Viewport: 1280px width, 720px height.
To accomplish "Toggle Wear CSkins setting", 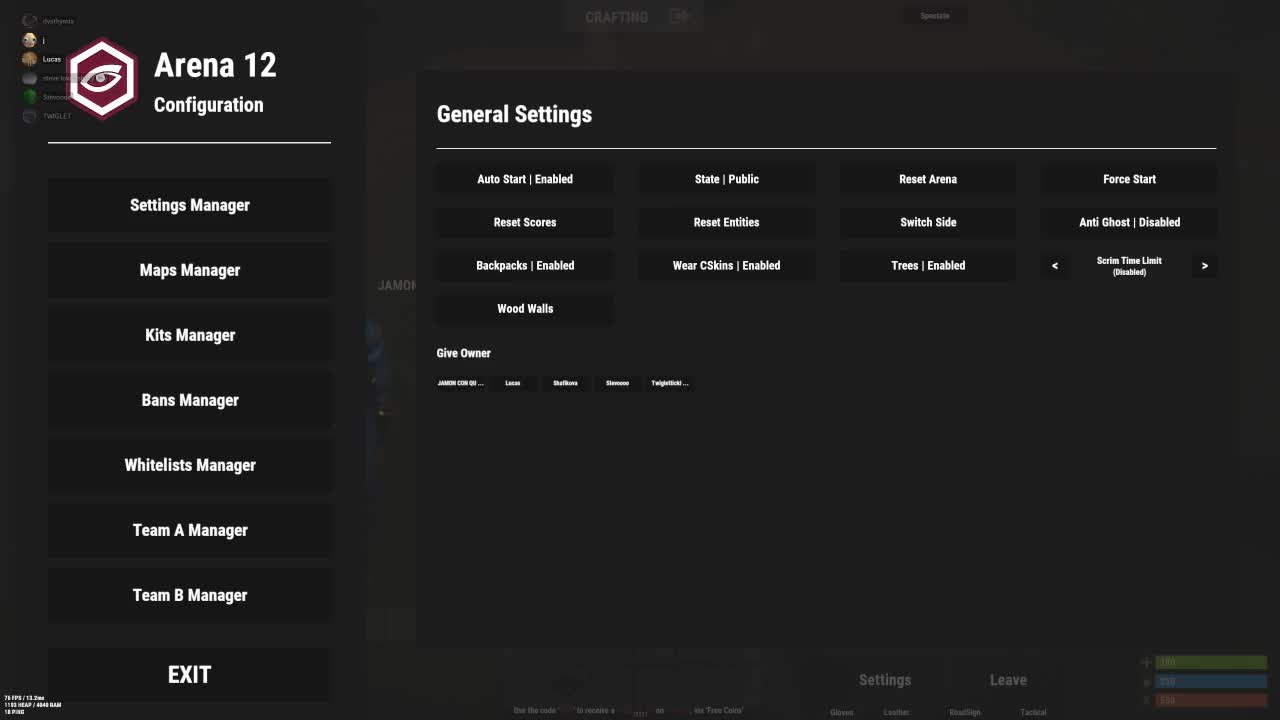I will (x=726, y=265).
